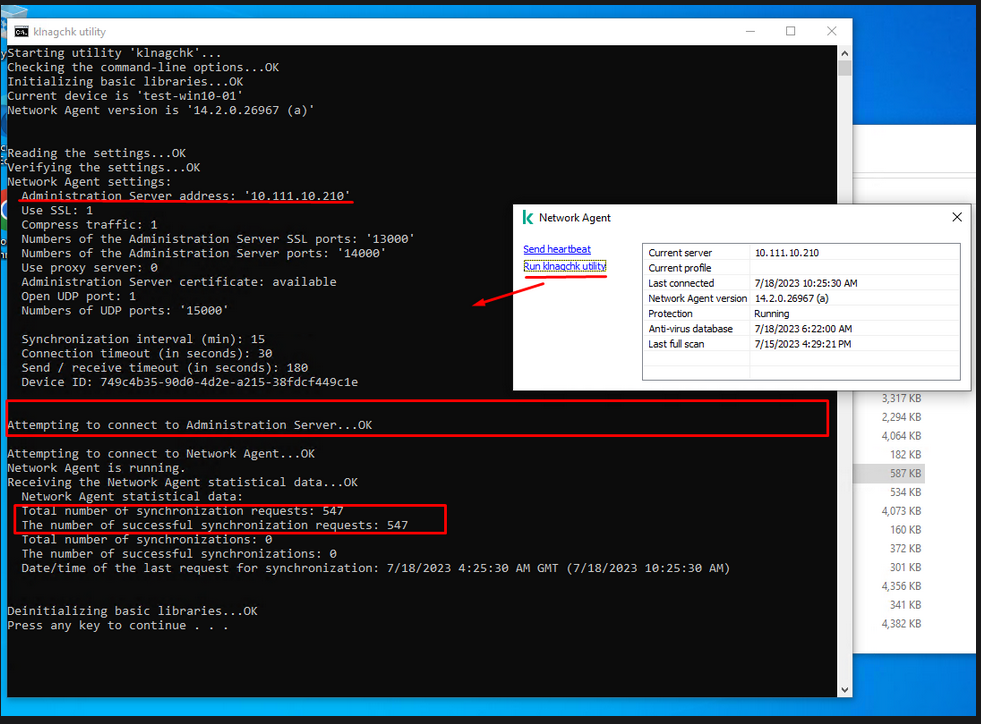The image size is (981, 724).
Task: Click 'Network Agent is running.' line
Action: click(x=96, y=468)
